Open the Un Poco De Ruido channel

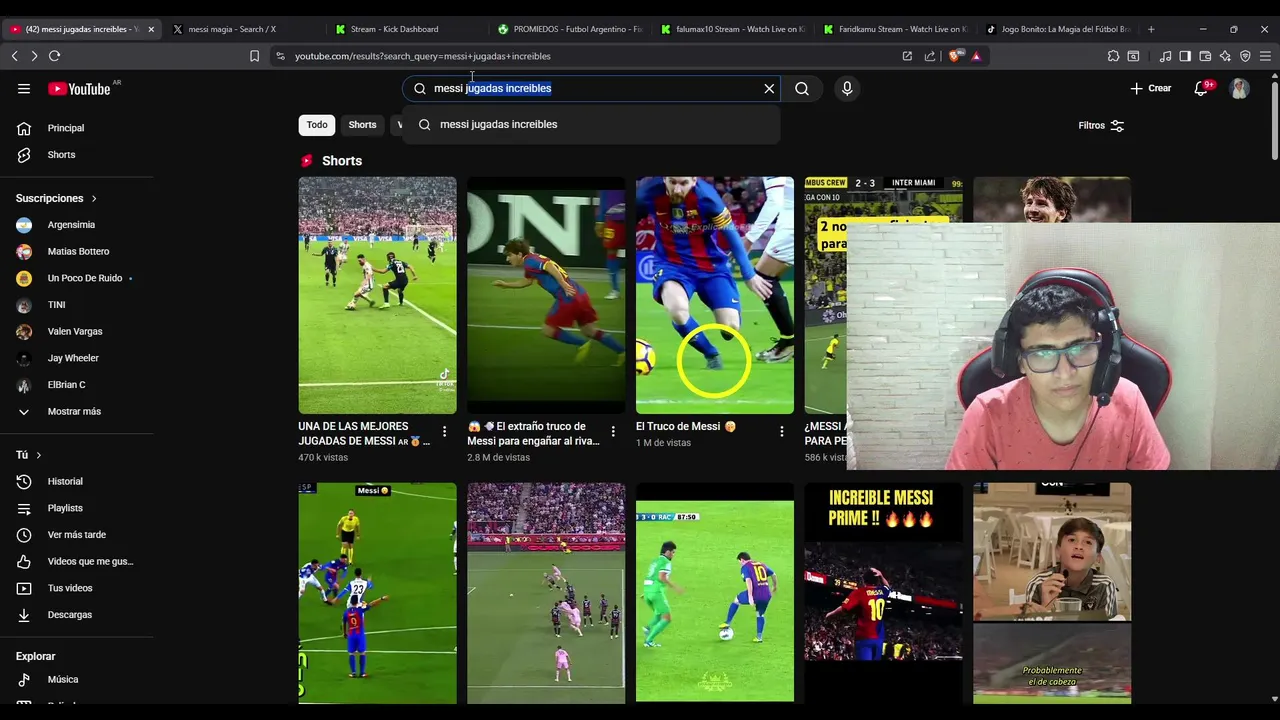pos(85,278)
